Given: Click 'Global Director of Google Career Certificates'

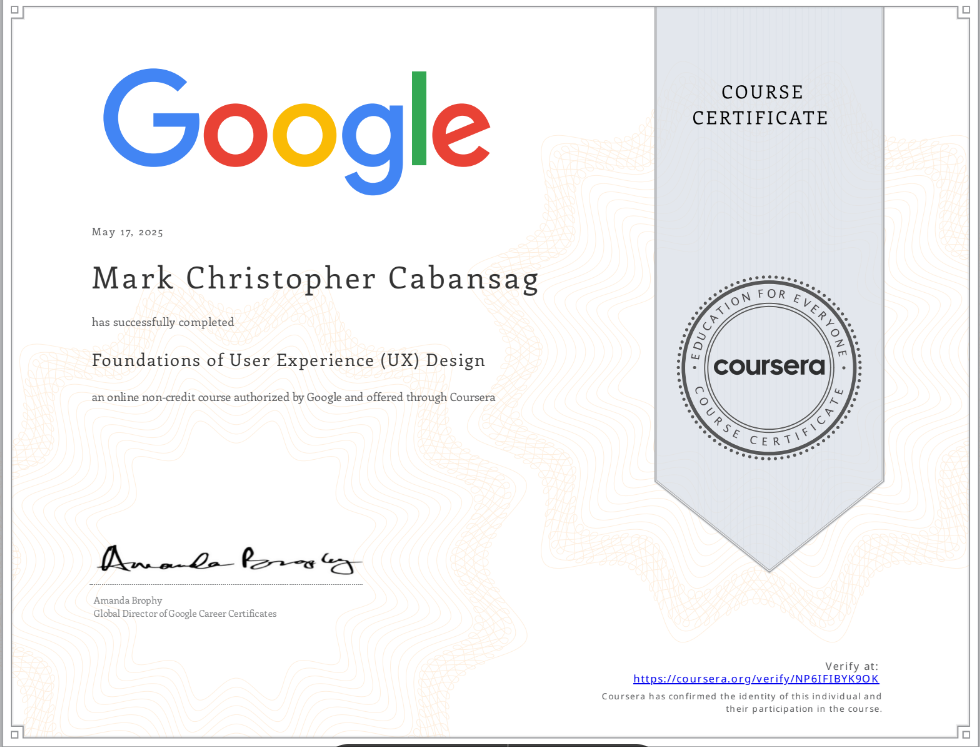Looking at the screenshot, I should 185,614.
